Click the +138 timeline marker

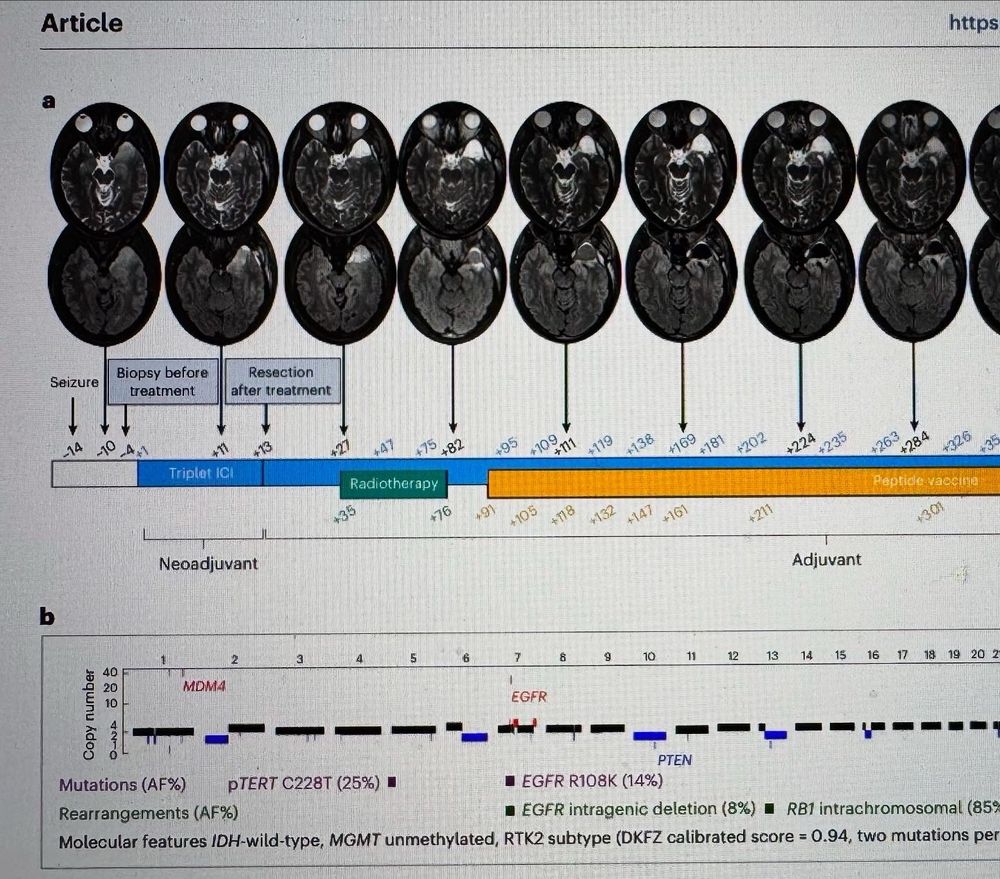pyautogui.click(x=640, y=443)
